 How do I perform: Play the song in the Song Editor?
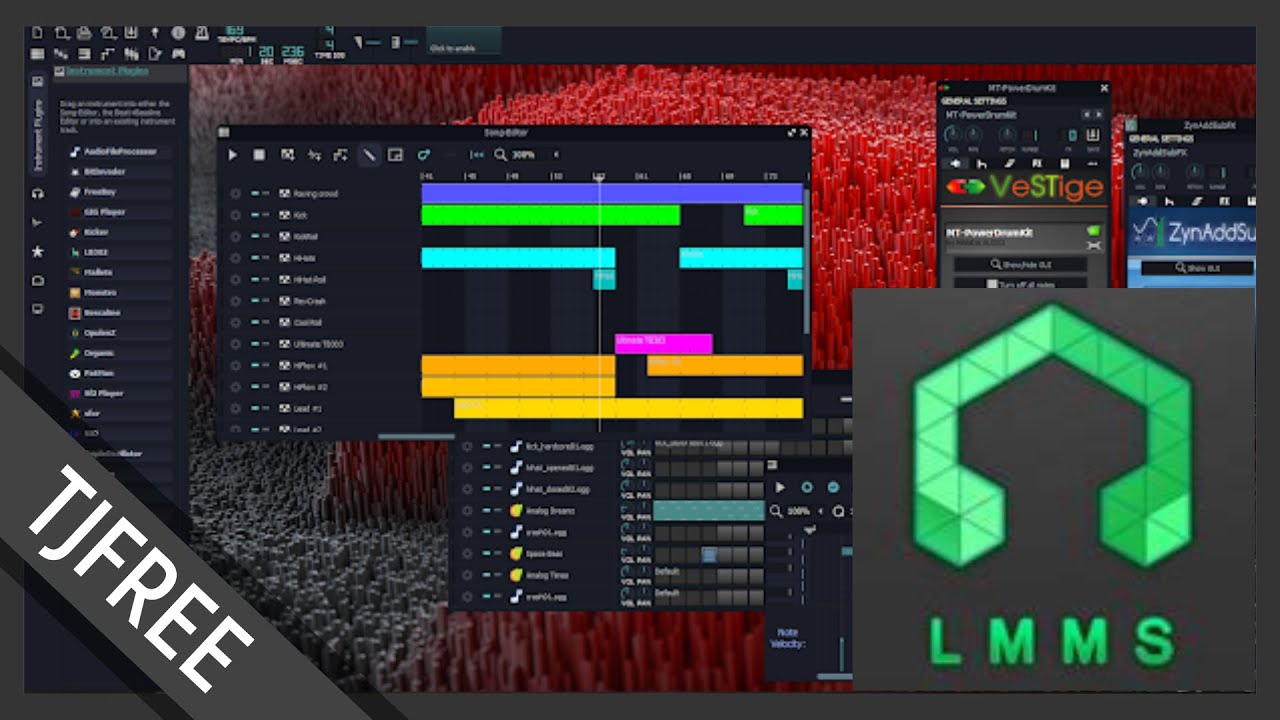233,155
